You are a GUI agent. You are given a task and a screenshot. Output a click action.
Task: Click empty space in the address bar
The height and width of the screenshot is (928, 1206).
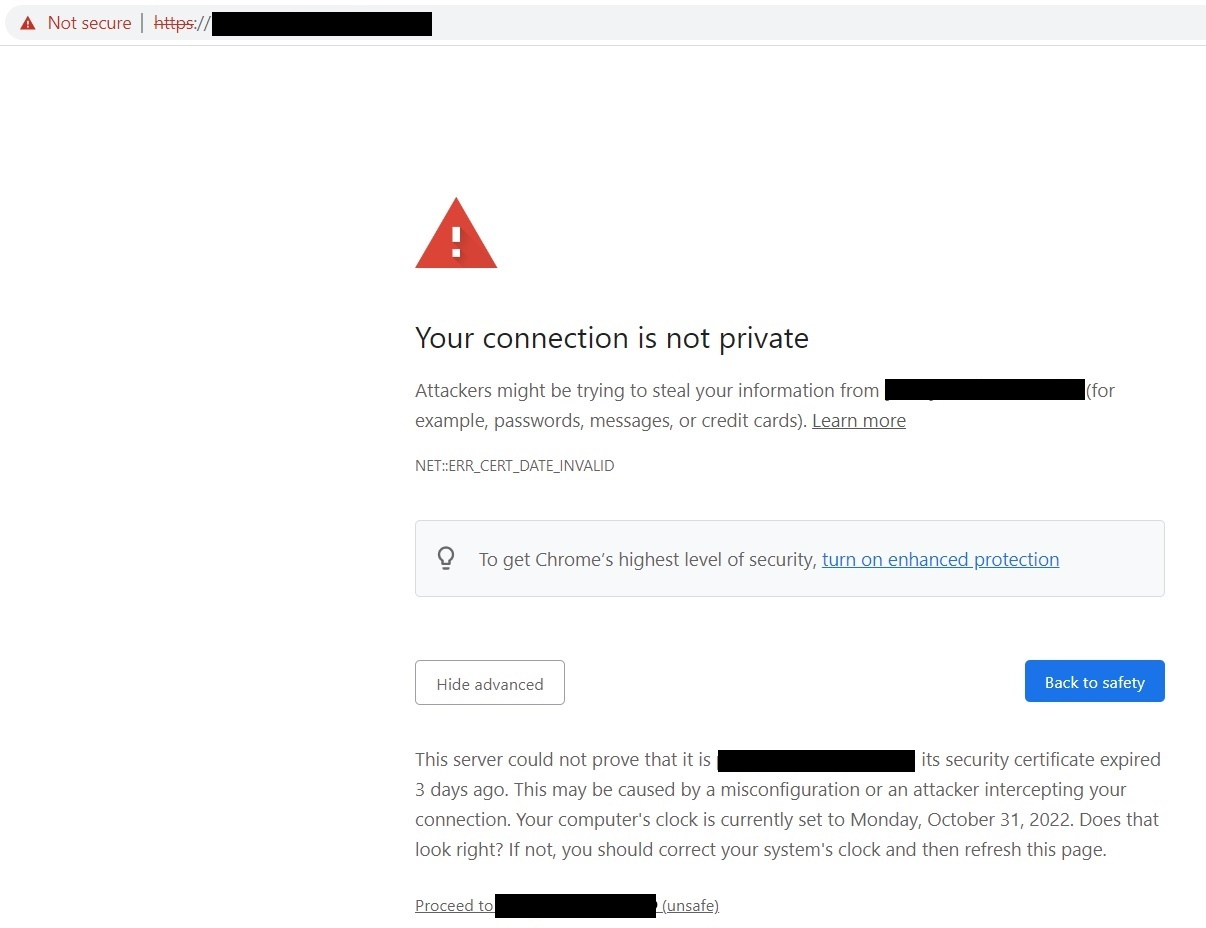[800, 23]
